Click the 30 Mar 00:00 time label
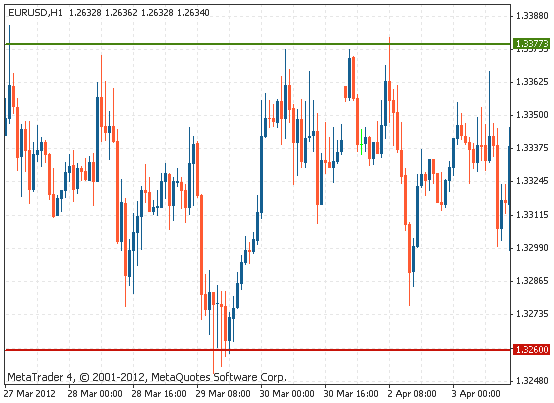554x403 pixels. coord(287,393)
